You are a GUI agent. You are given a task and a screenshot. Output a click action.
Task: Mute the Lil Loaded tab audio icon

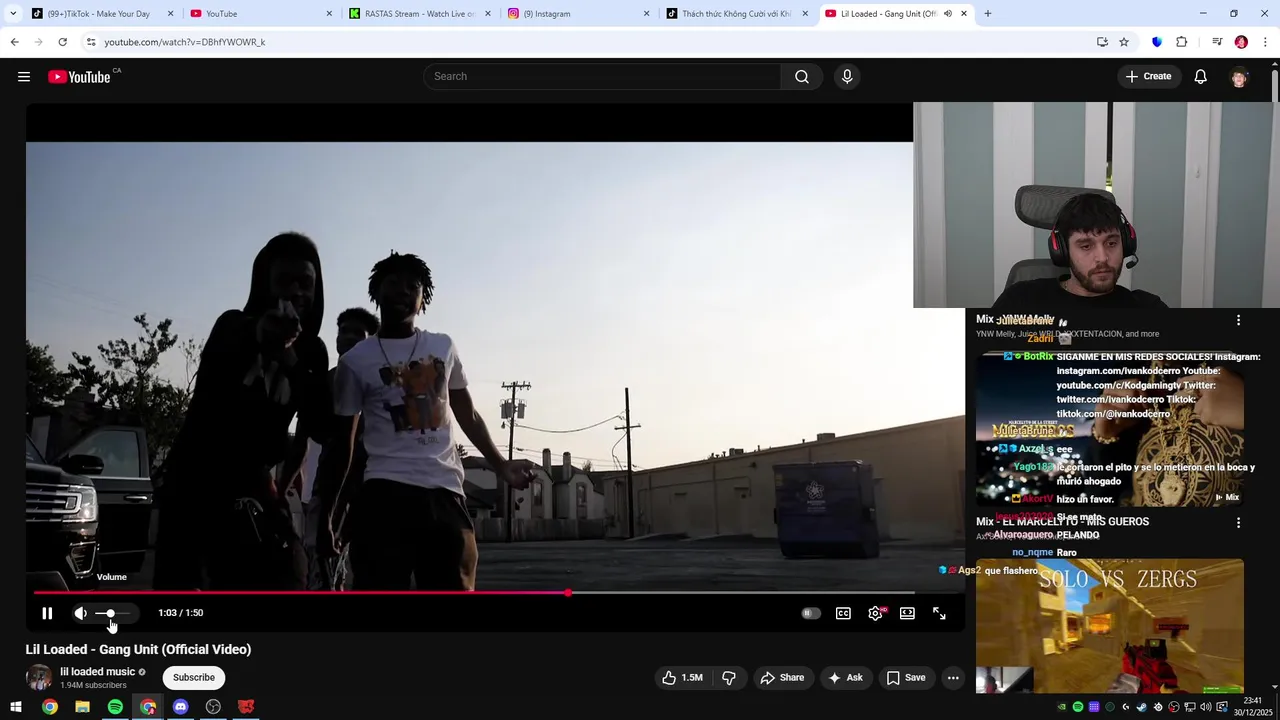947,14
